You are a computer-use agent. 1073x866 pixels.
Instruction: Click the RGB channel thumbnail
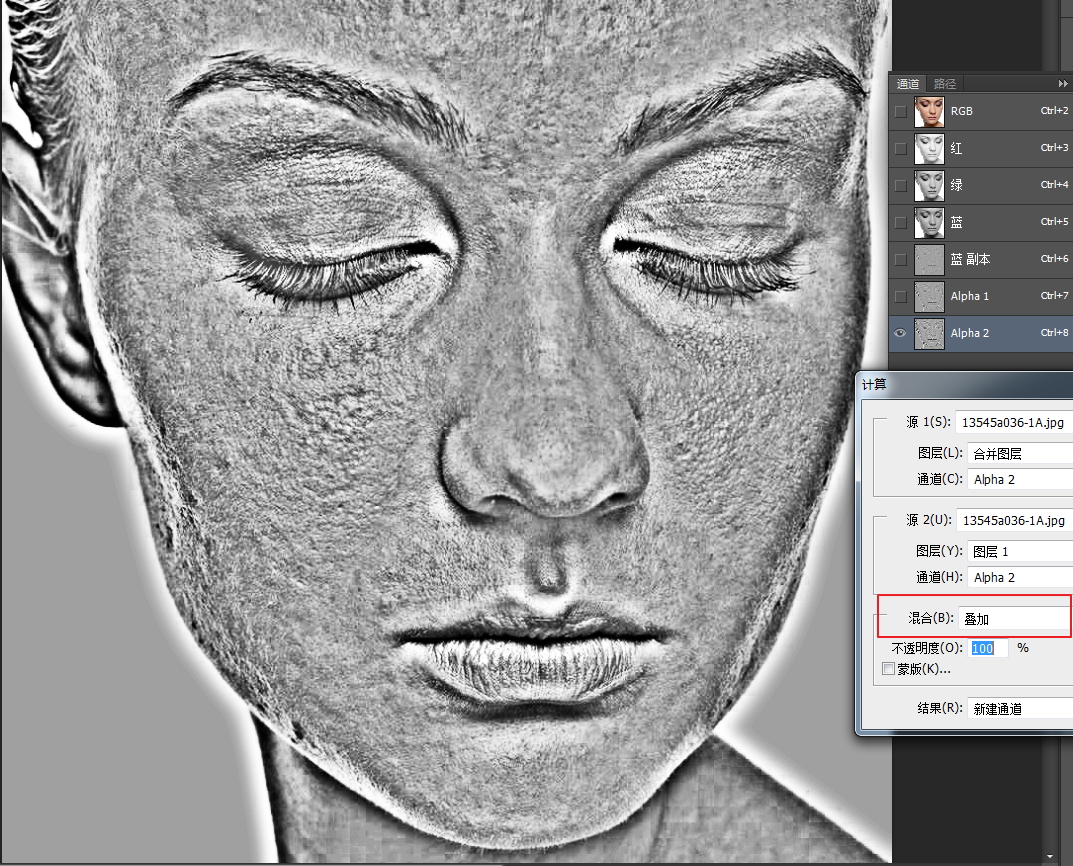(929, 111)
